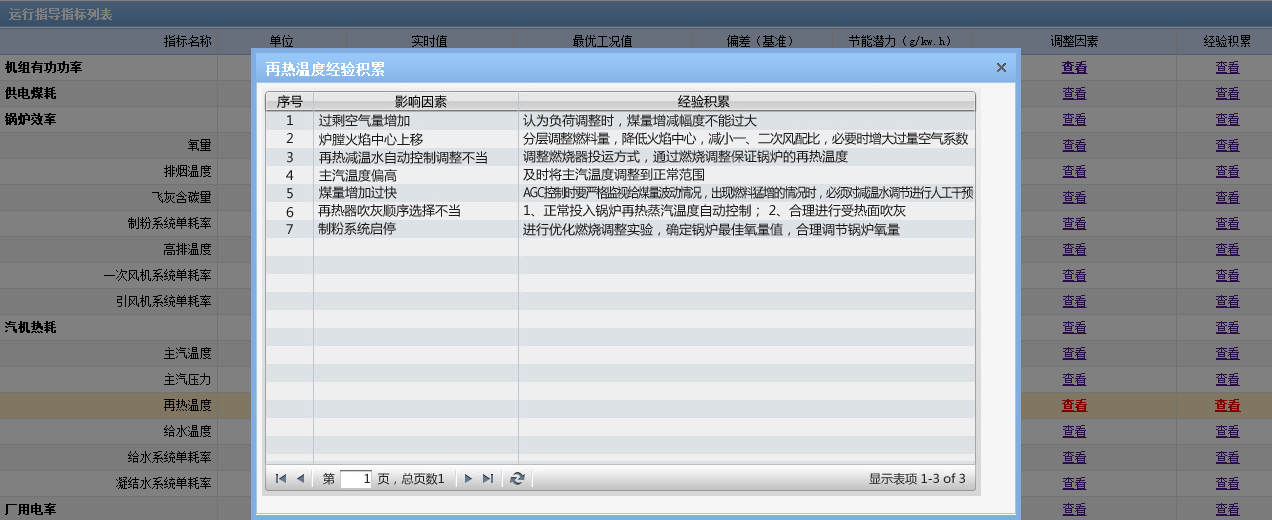Screen dimensions: 1272x520
Task: Refresh the experience grid data
Action: (517, 479)
